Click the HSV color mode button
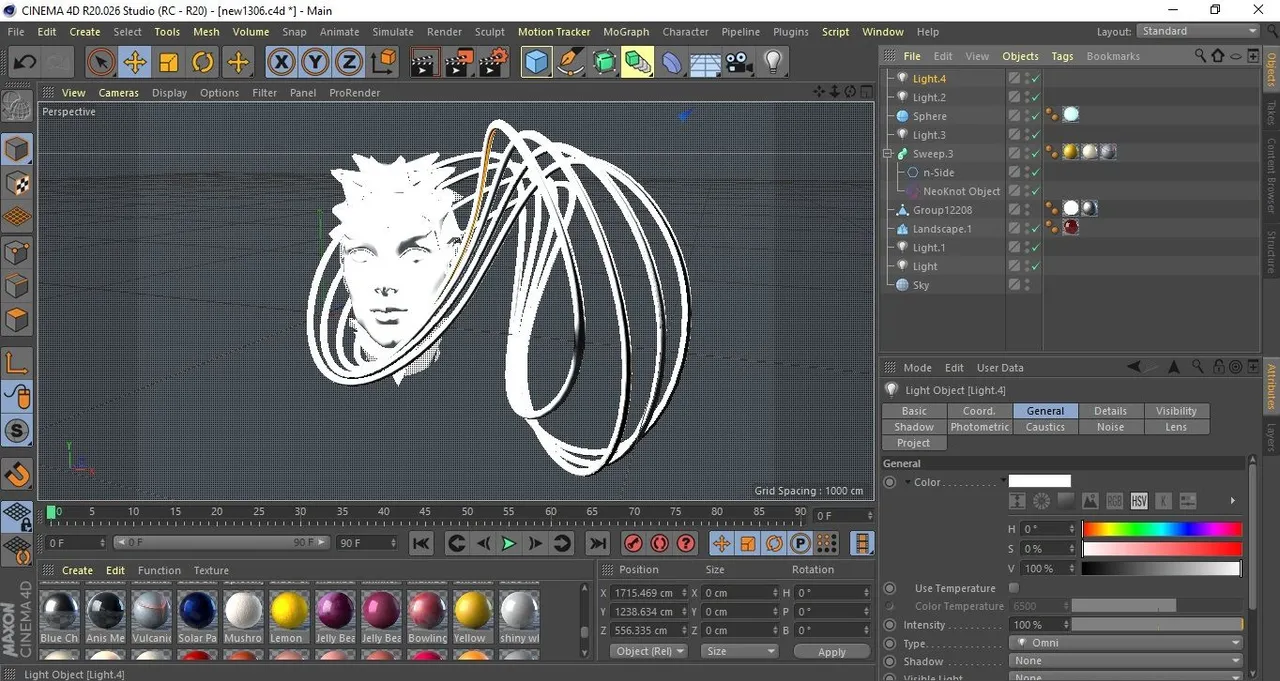The height and width of the screenshot is (681, 1280). (1139, 501)
